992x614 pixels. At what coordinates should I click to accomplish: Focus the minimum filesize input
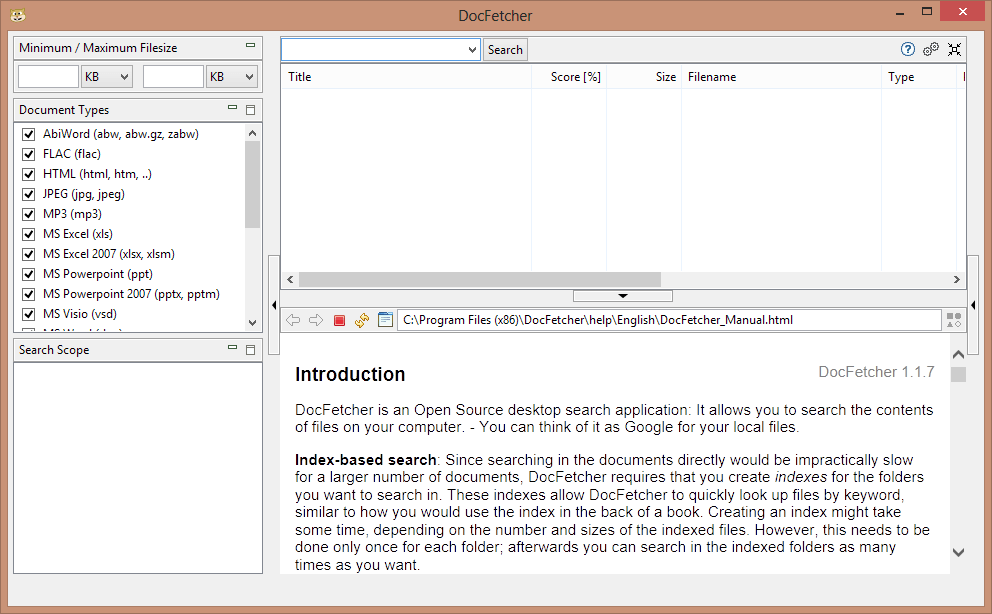pyautogui.click(x=48, y=77)
